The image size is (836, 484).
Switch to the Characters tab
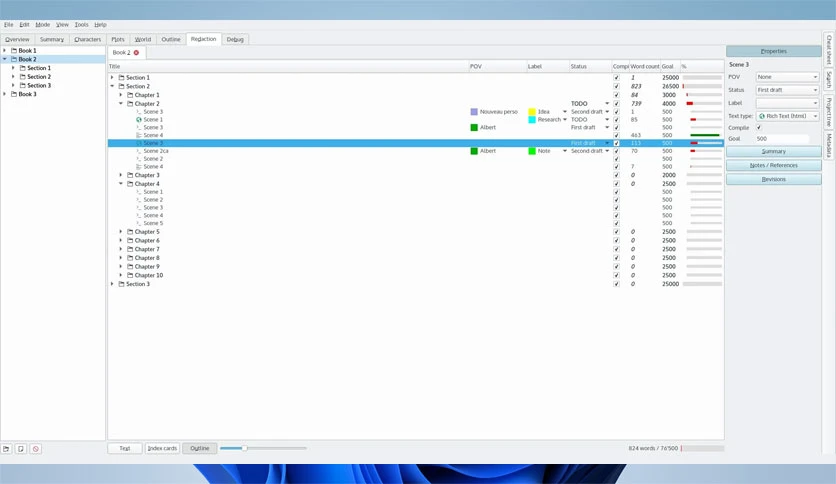[87, 39]
